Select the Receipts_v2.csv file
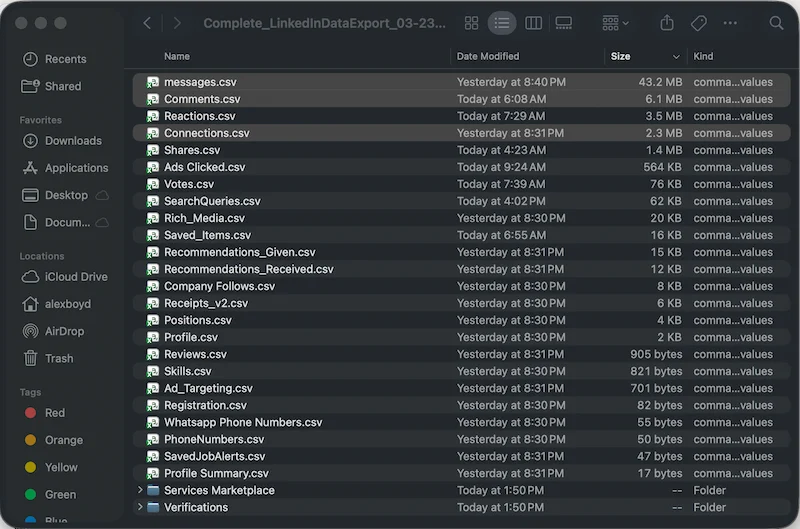Image resolution: width=800 pixels, height=529 pixels. [x=462, y=303]
